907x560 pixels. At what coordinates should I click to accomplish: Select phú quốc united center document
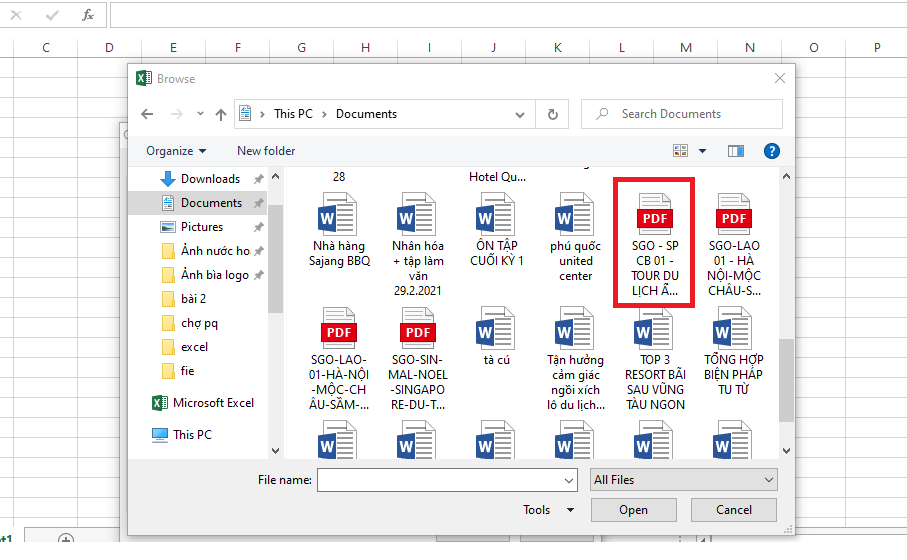point(575,238)
